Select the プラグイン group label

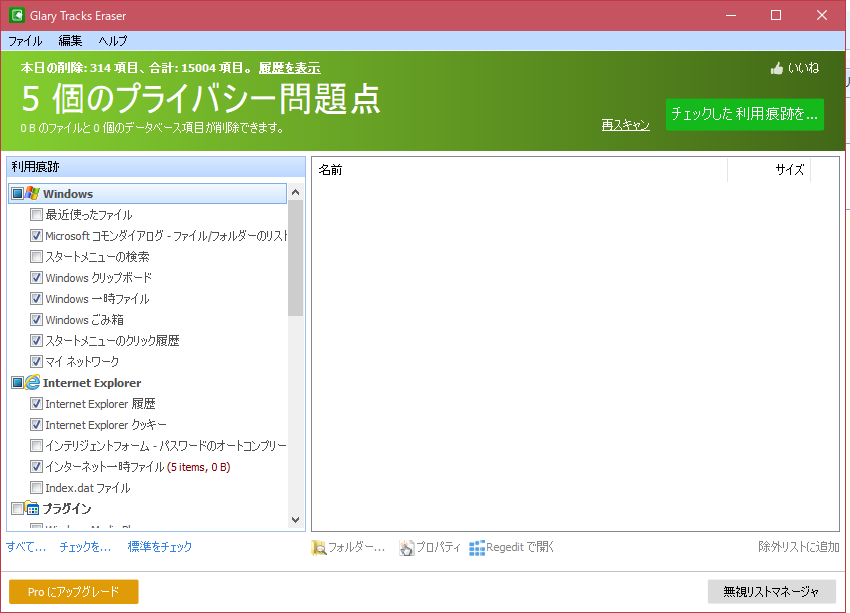(67, 509)
